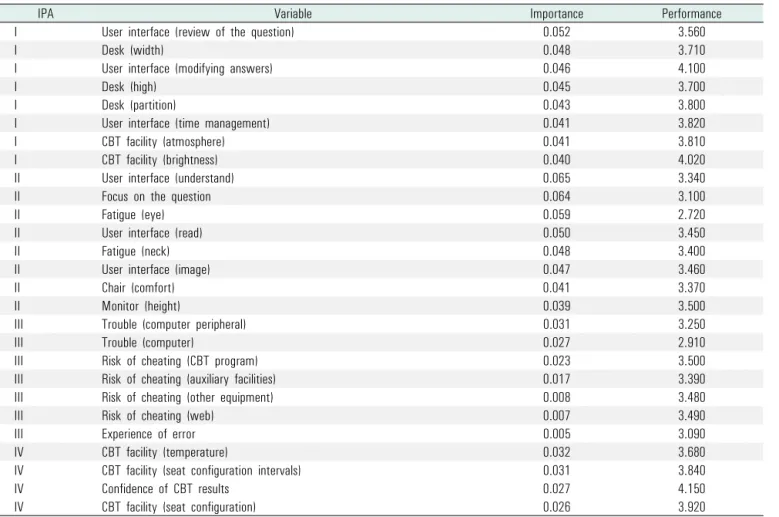Click performance value 4.100
779x517 pixels.
tap(692, 69)
